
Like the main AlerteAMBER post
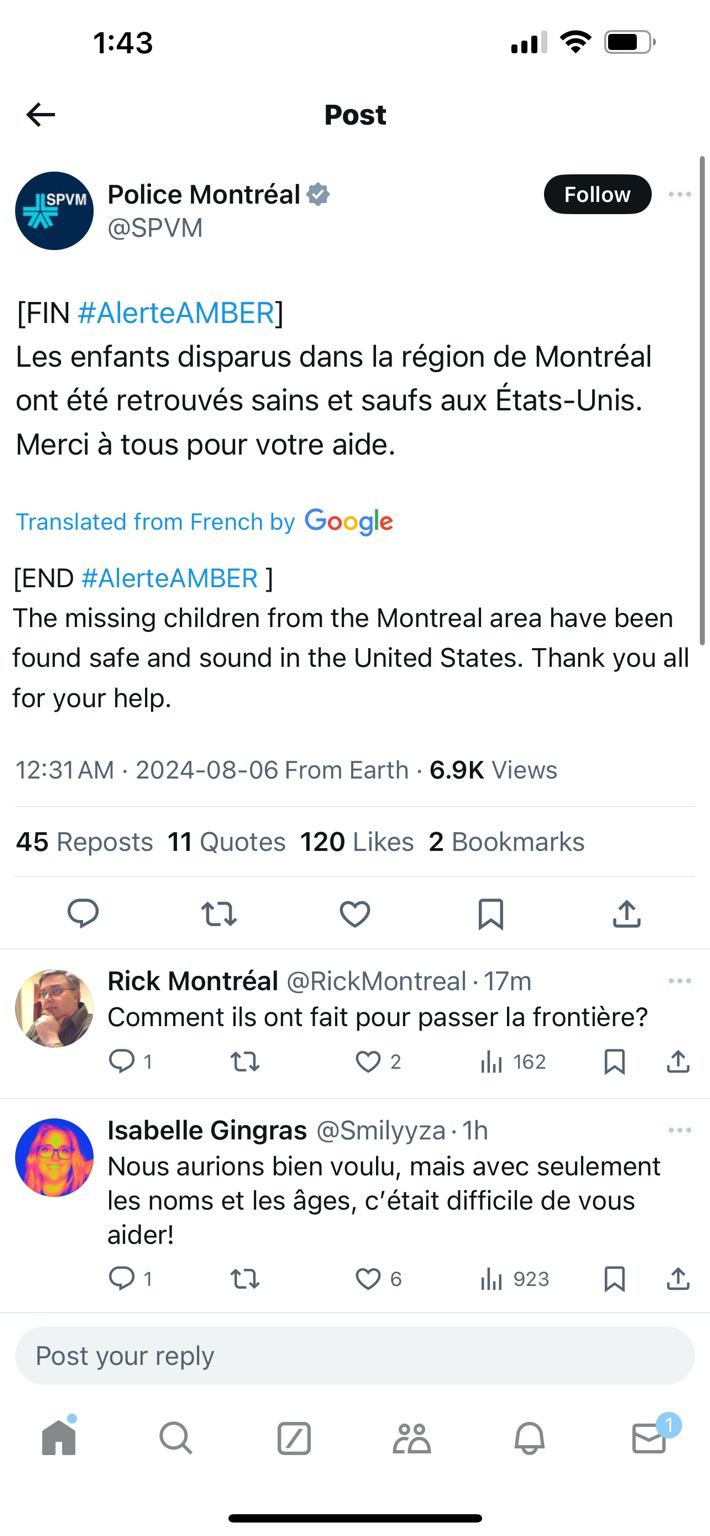[x=355, y=913]
